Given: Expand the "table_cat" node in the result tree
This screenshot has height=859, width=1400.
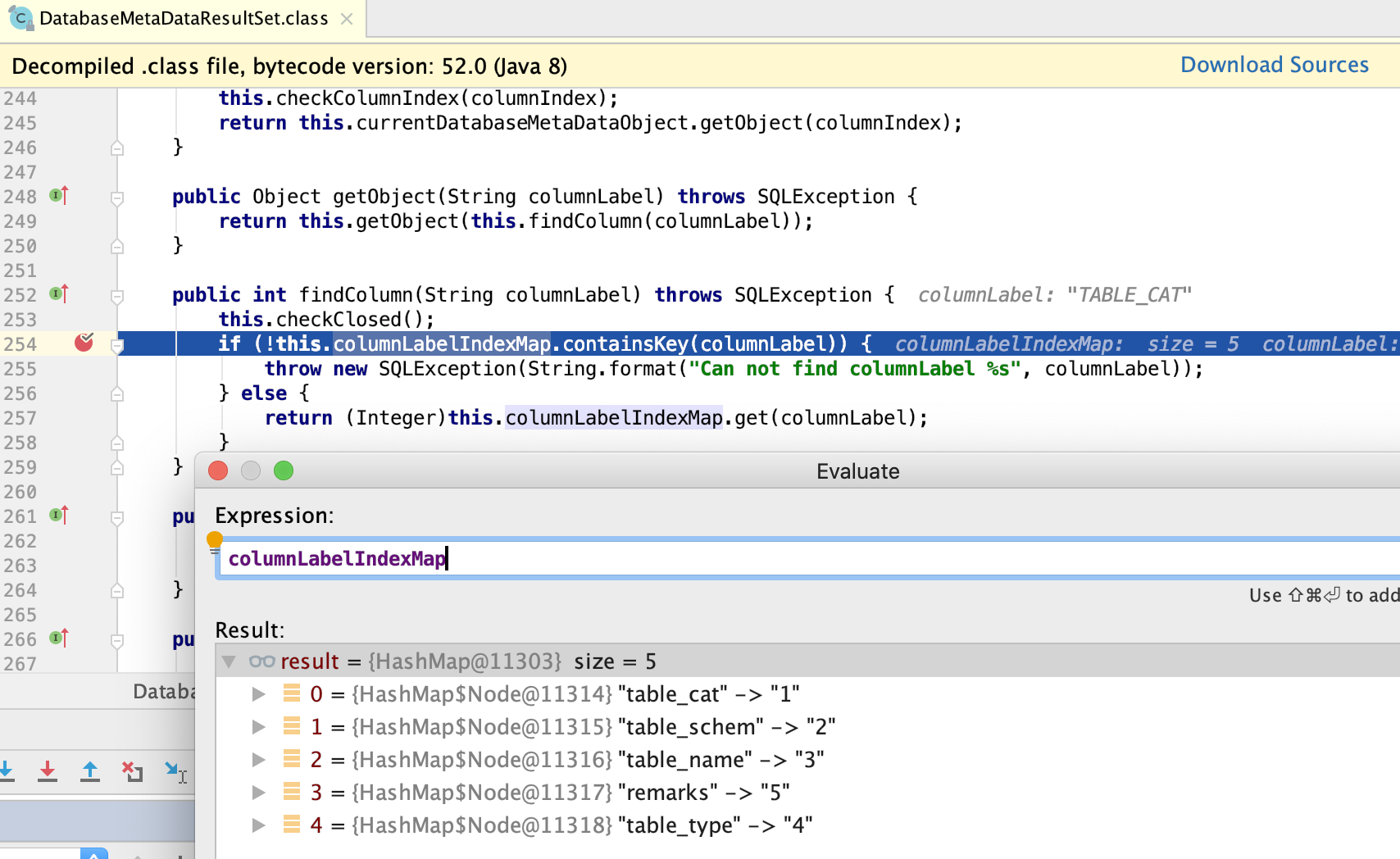Looking at the screenshot, I should point(259,694).
